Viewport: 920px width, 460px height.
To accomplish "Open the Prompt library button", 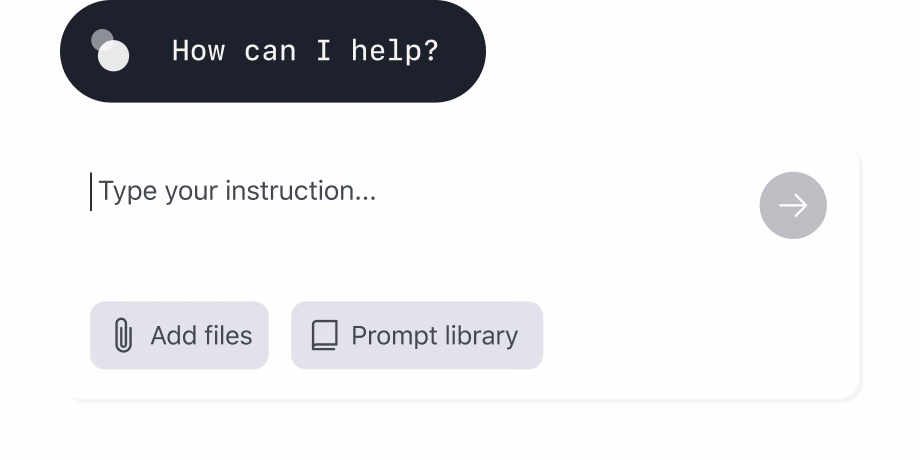I will (x=417, y=336).
